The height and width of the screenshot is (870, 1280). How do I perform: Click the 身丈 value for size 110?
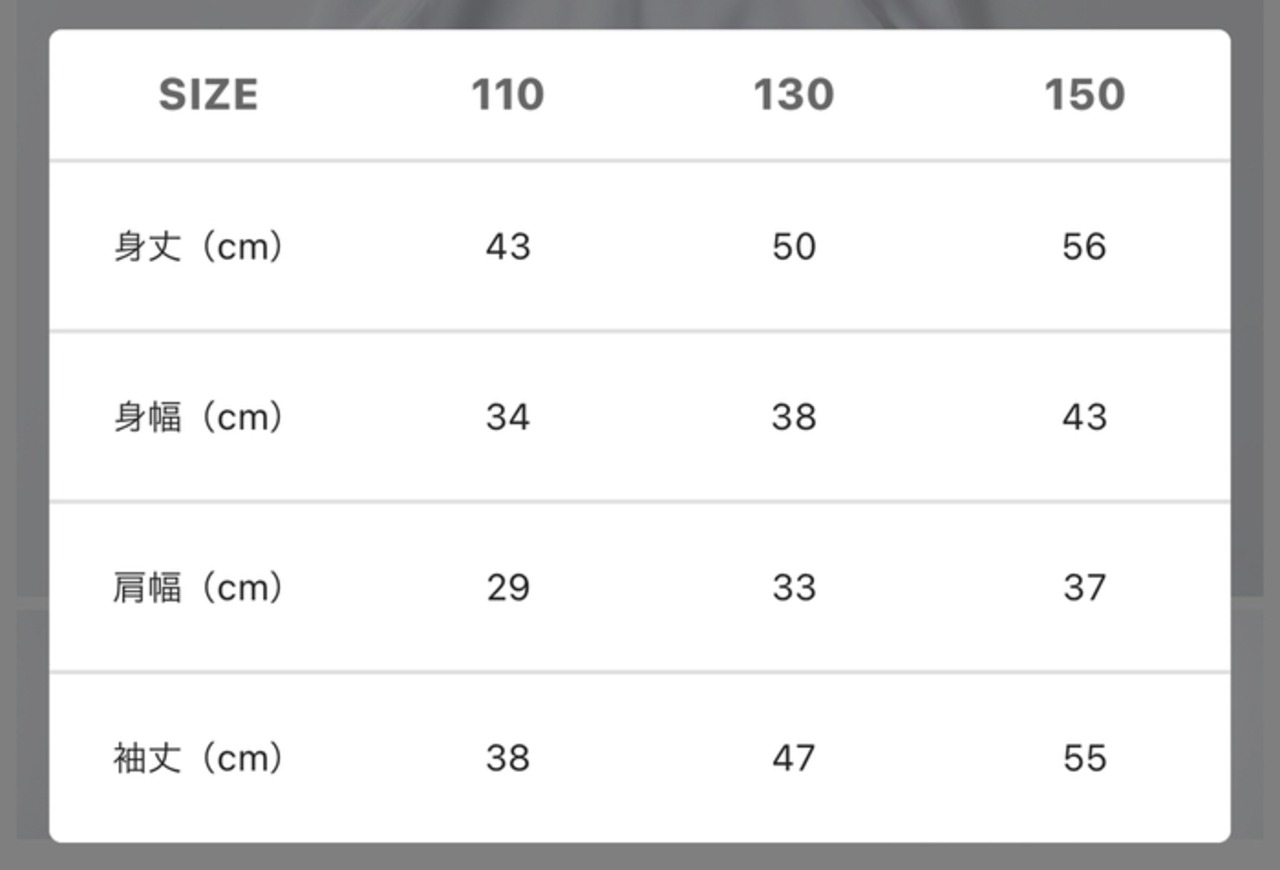(508, 246)
